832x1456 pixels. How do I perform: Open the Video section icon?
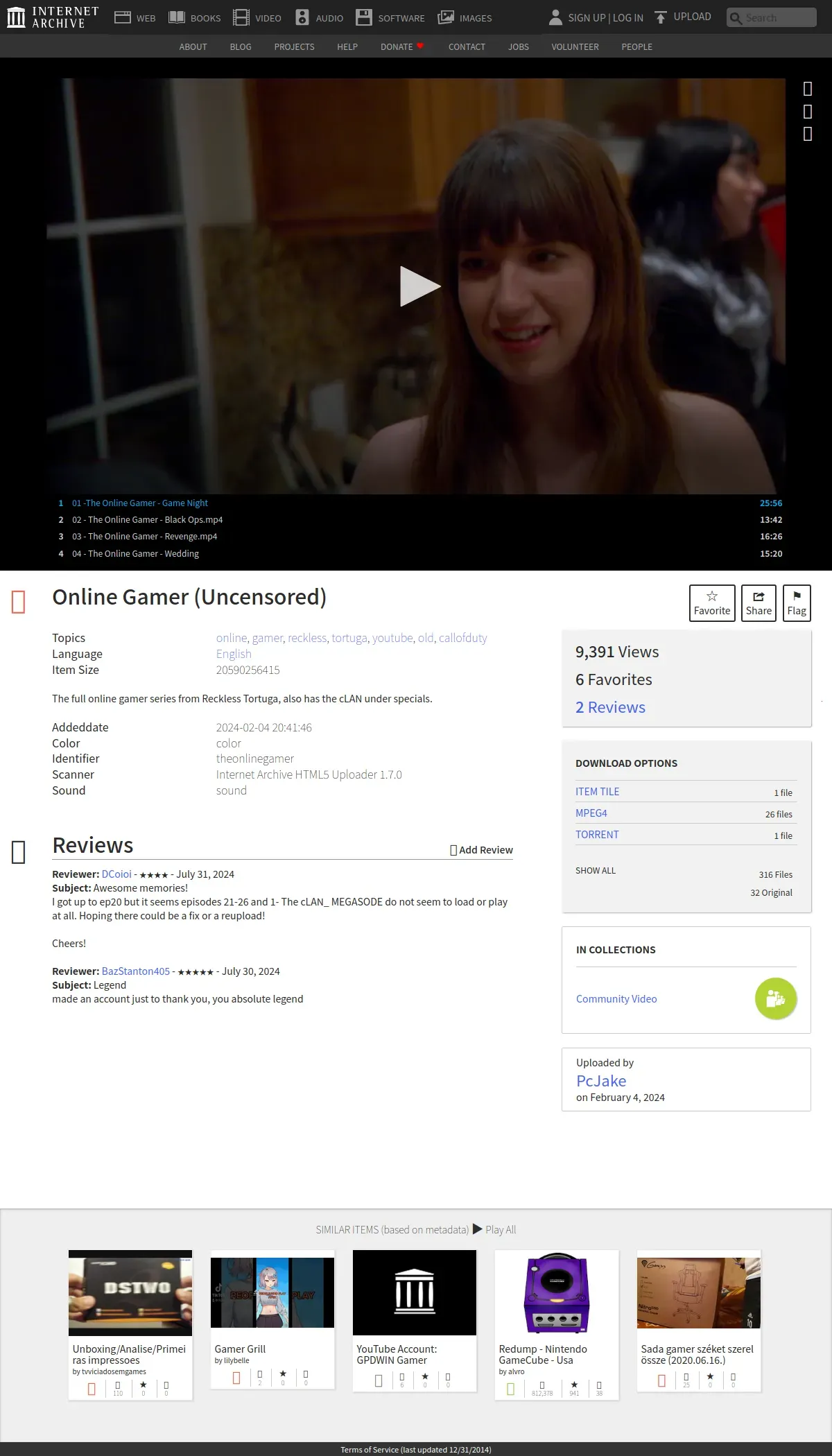pos(241,17)
